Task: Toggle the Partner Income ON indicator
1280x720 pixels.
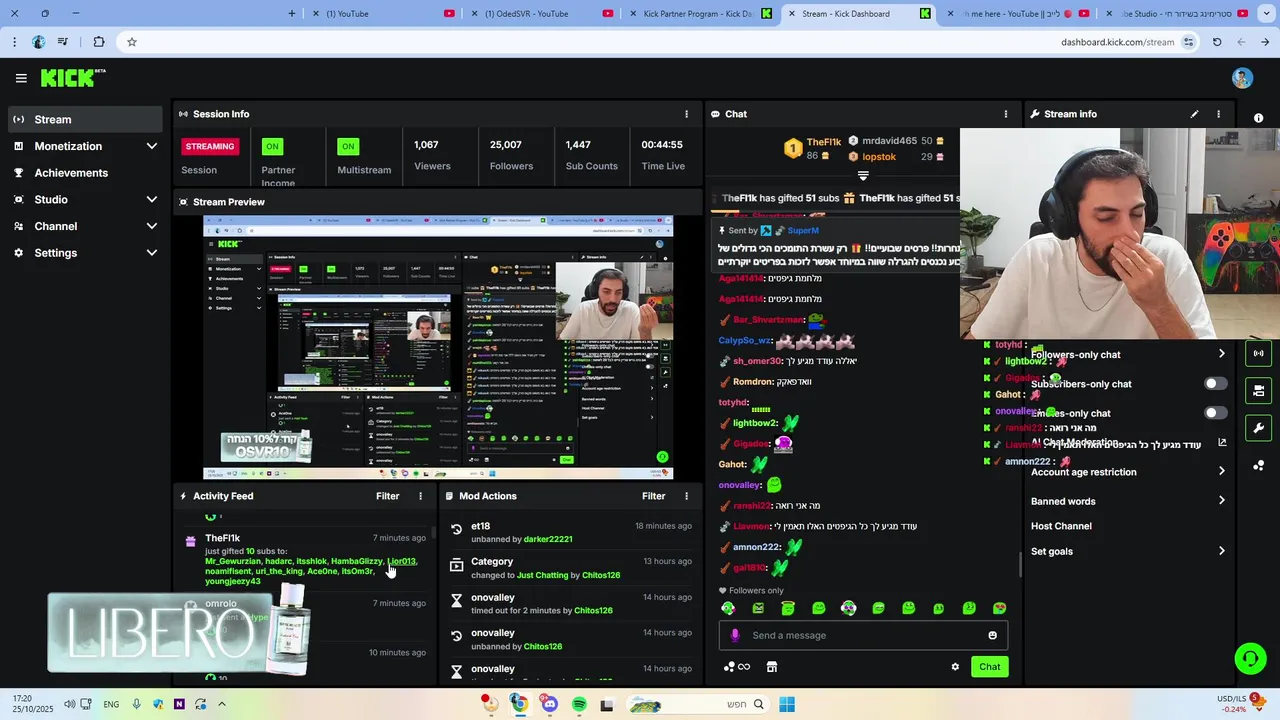Action: point(271,146)
